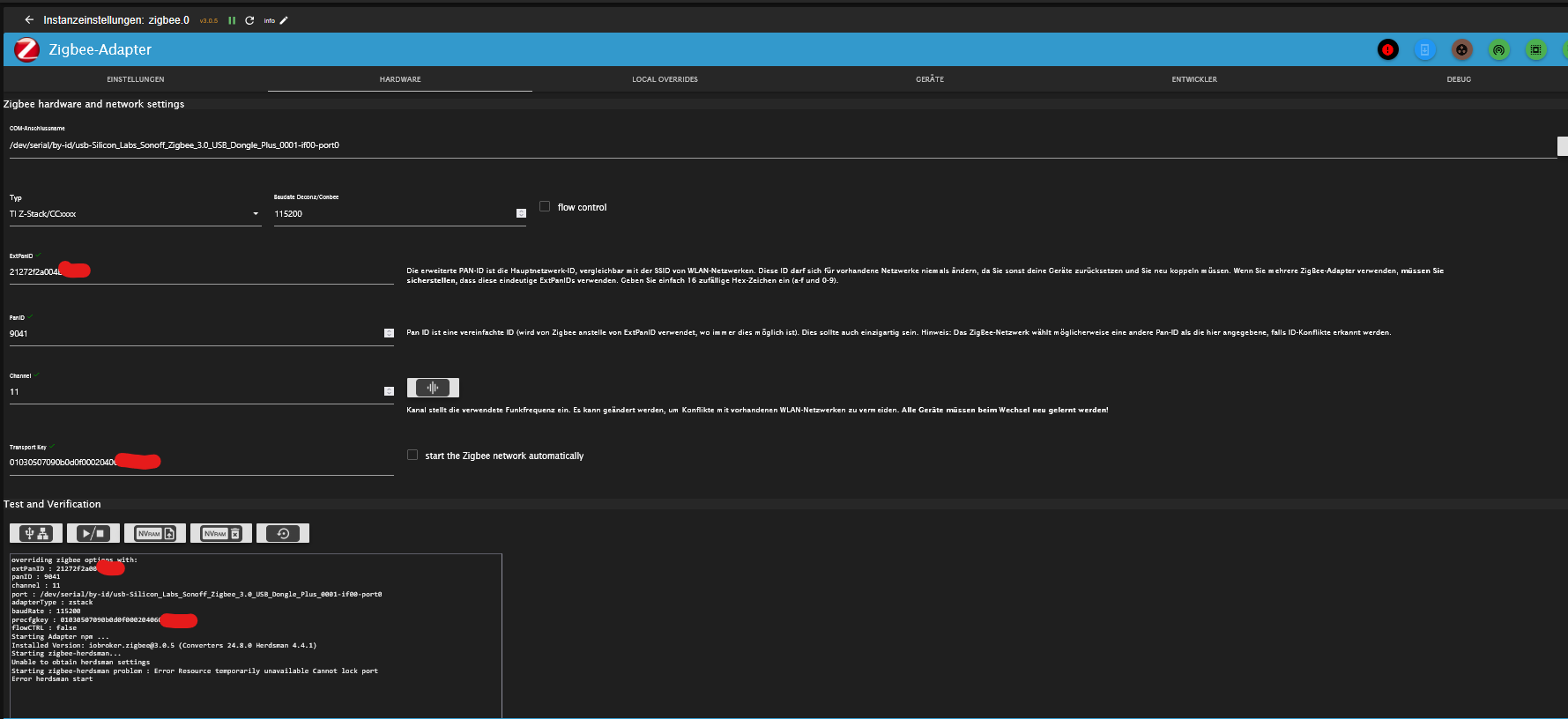Edit instance using the pencil icon

click(x=284, y=20)
